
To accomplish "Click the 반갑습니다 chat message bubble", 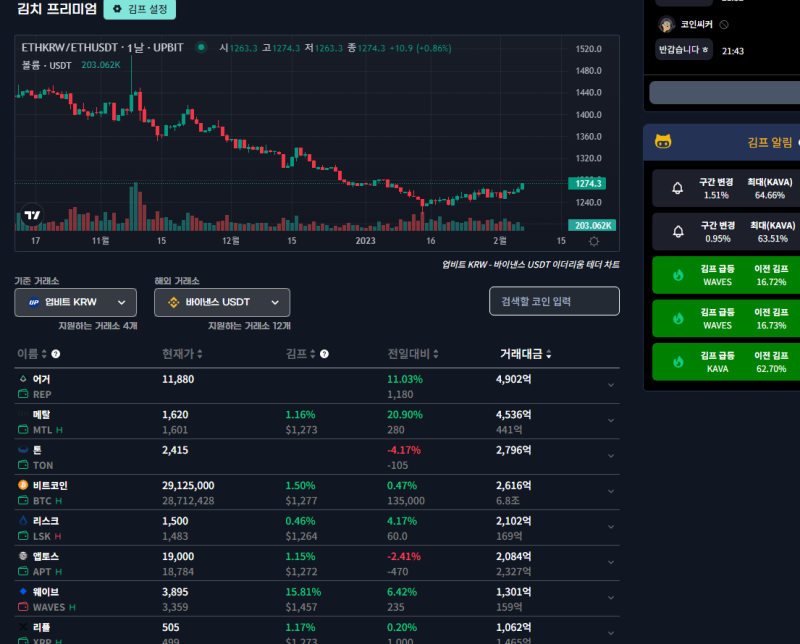I will (x=684, y=49).
